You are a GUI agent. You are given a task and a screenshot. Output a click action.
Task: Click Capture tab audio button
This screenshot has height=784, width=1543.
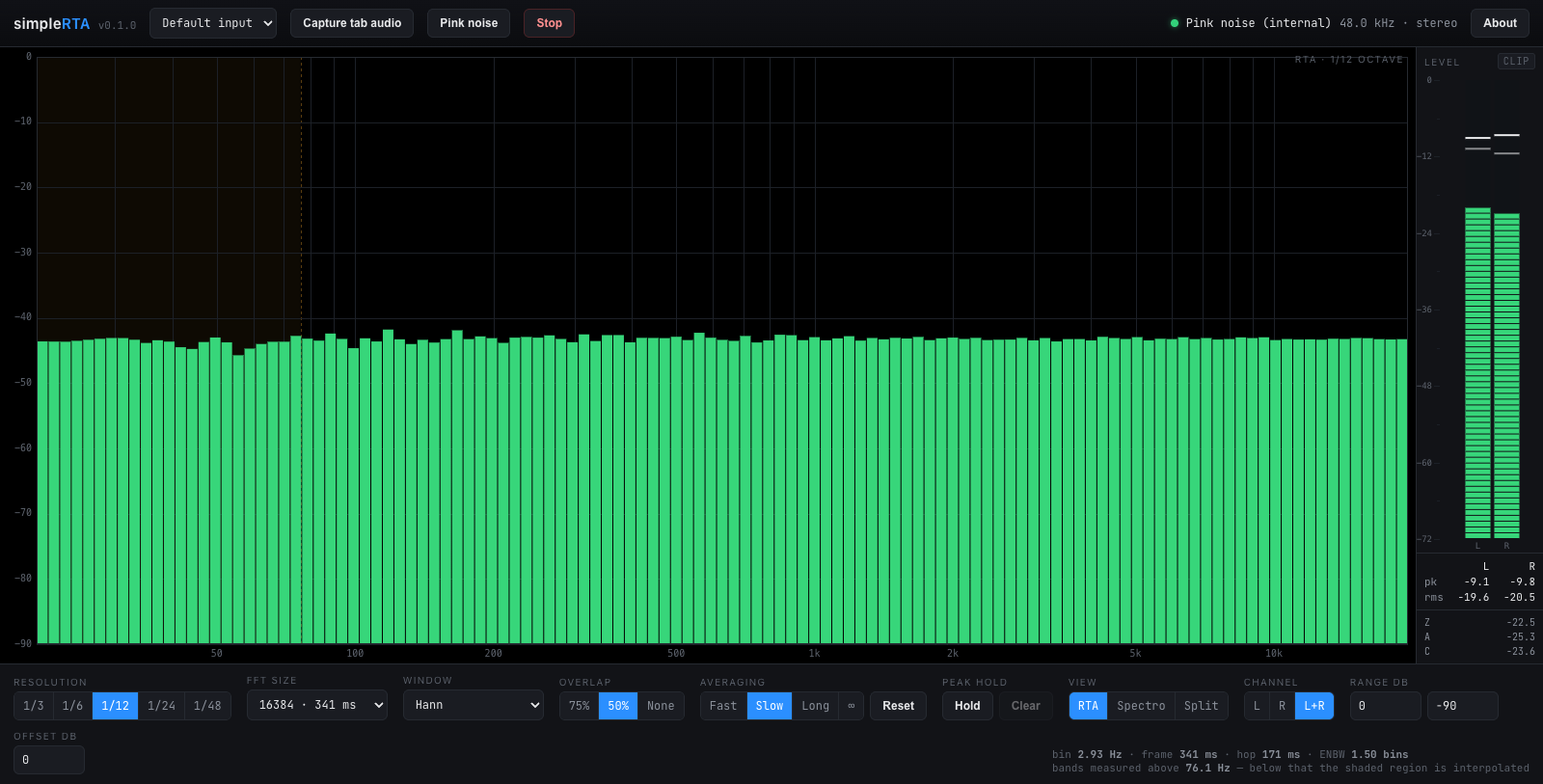tap(352, 23)
